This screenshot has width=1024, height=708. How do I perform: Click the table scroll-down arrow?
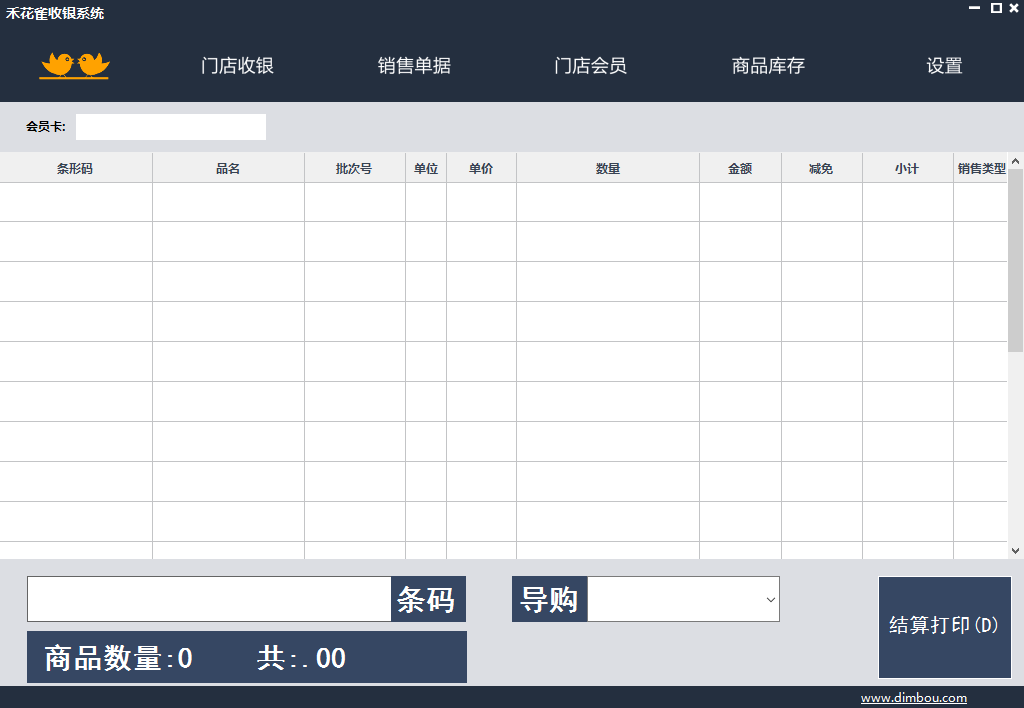[x=1016, y=551]
